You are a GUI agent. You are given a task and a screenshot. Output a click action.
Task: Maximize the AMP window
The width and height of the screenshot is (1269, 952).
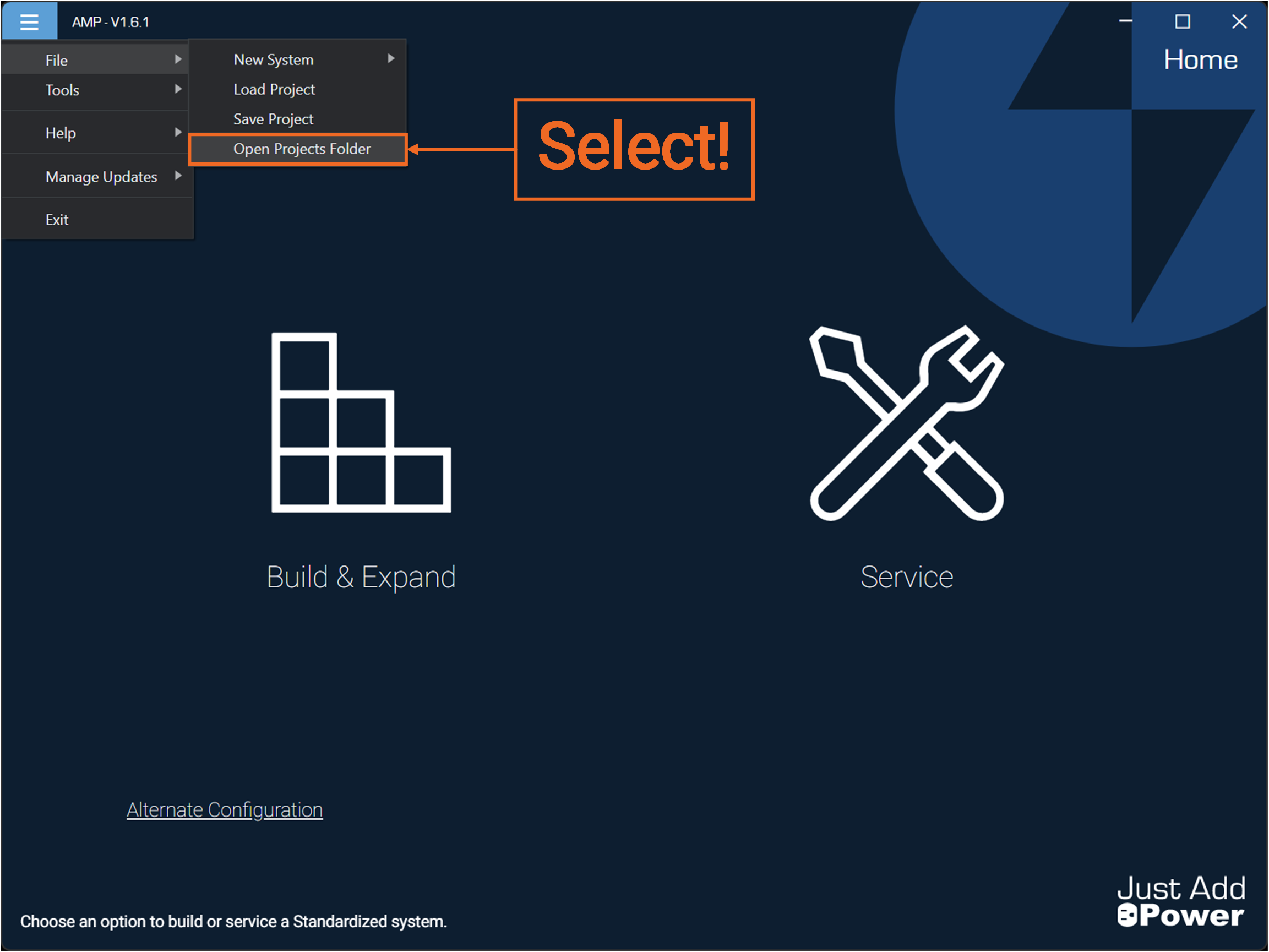(1183, 22)
